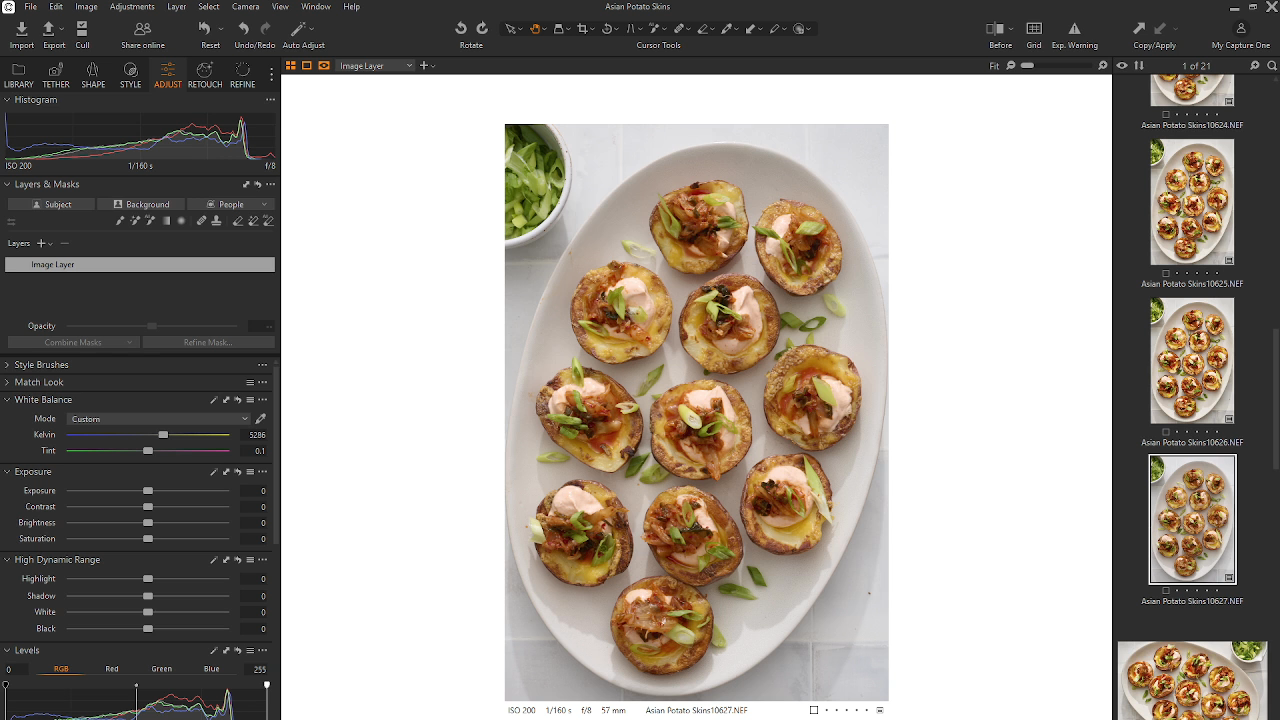
Task: Select the Pan hand cursor tool
Action: click(x=536, y=29)
